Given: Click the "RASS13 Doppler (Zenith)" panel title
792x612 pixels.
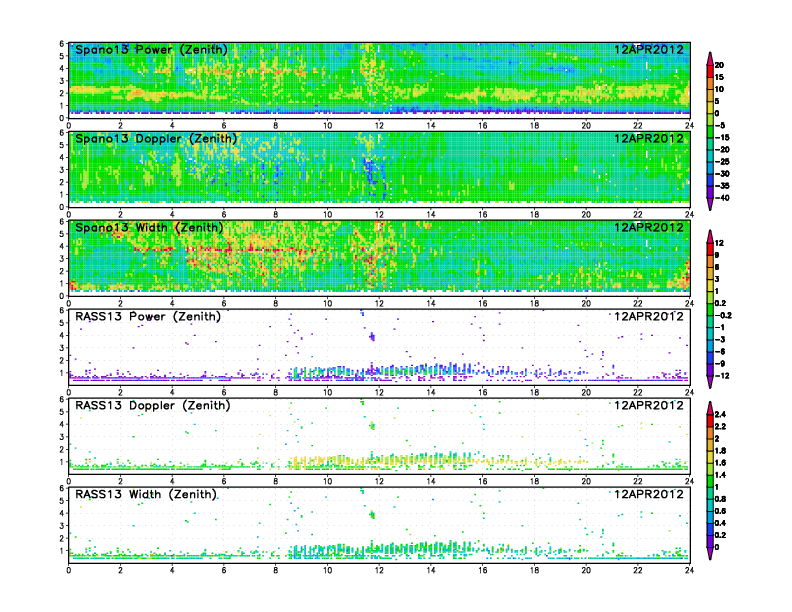Looking at the screenshot, I should (x=153, y=405).
